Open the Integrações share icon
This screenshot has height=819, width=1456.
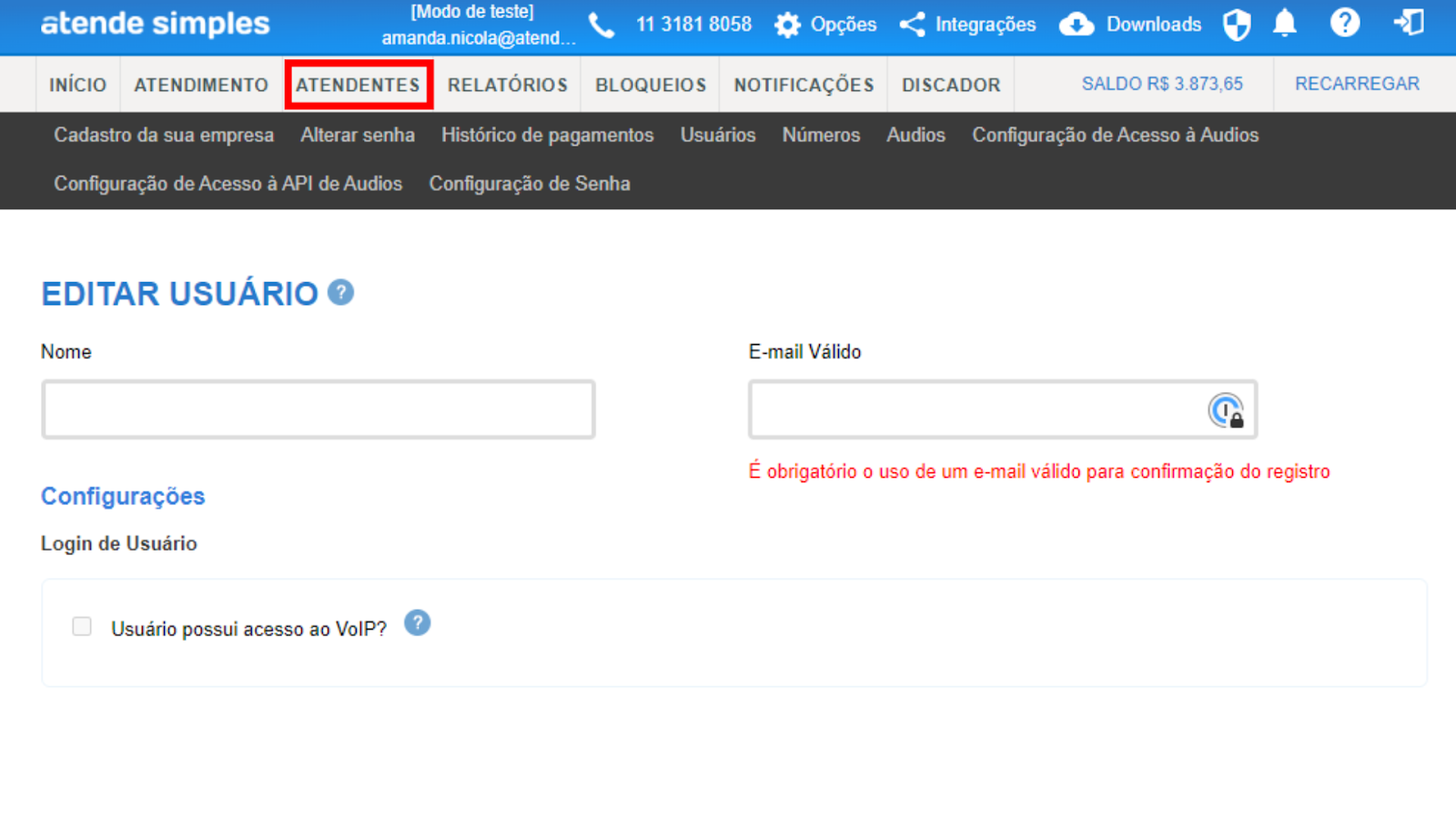click(x=912, y=25)
